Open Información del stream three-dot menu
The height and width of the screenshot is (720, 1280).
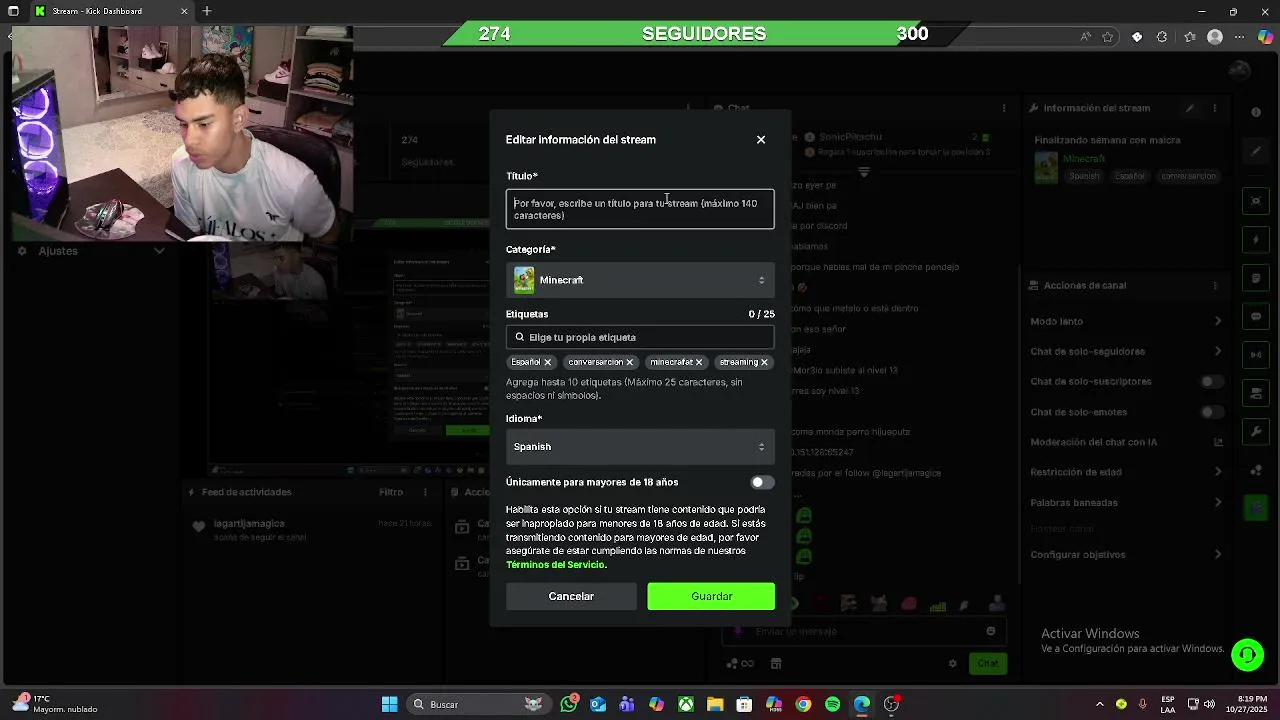click(1215, 108)
